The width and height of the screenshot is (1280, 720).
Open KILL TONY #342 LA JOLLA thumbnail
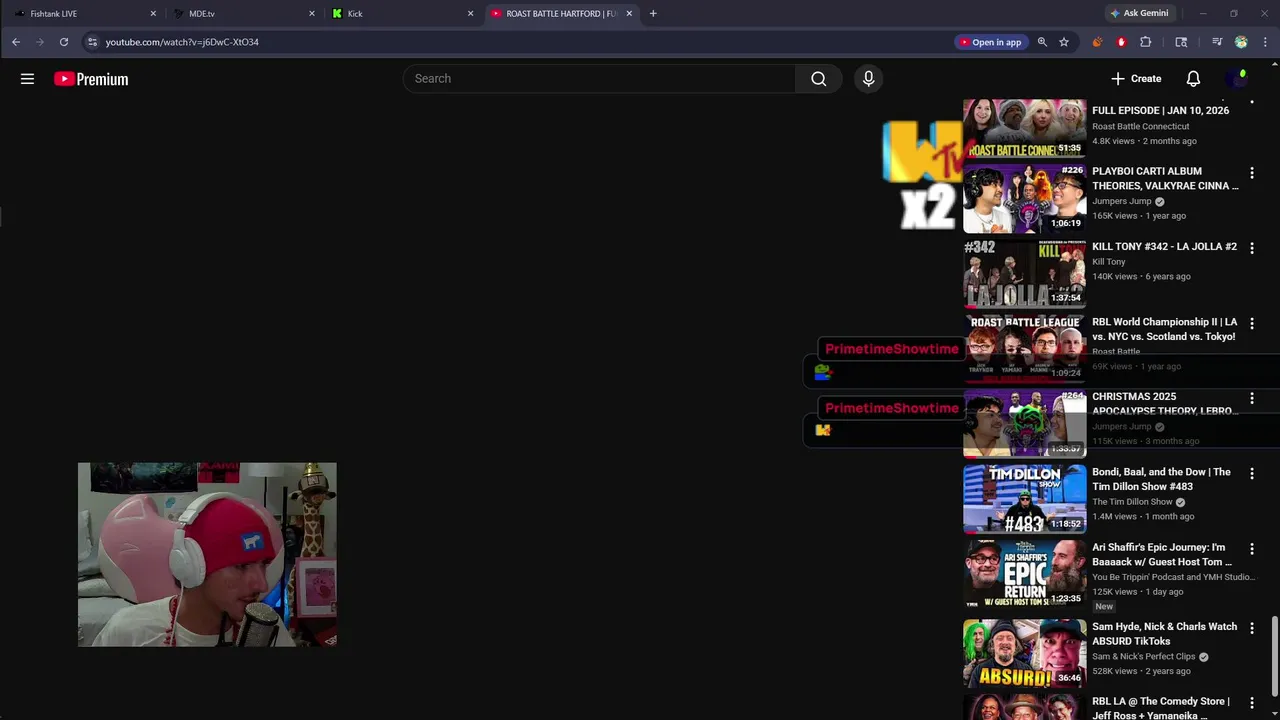point(1024,273)
